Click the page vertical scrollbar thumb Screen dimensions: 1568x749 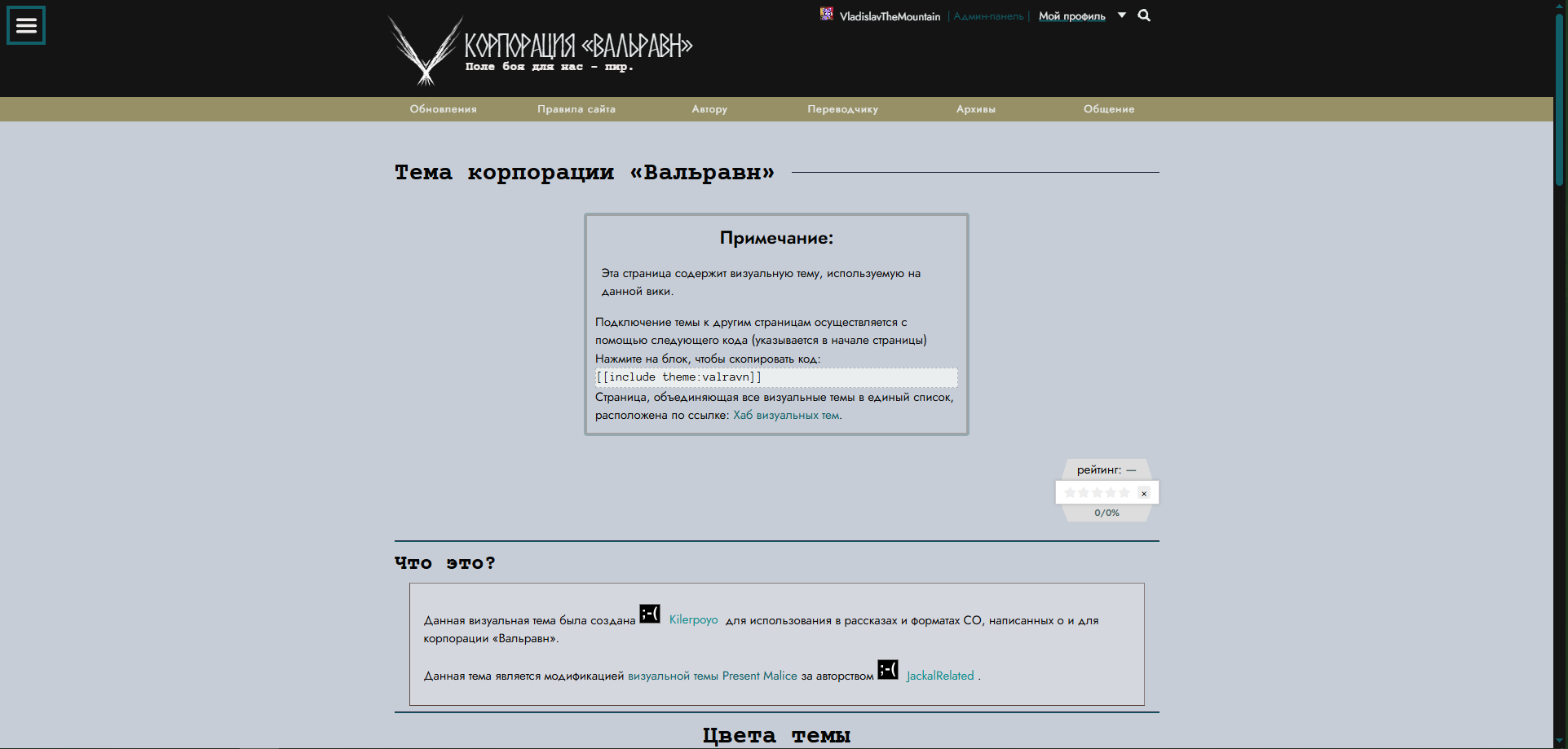(1559, 98)
